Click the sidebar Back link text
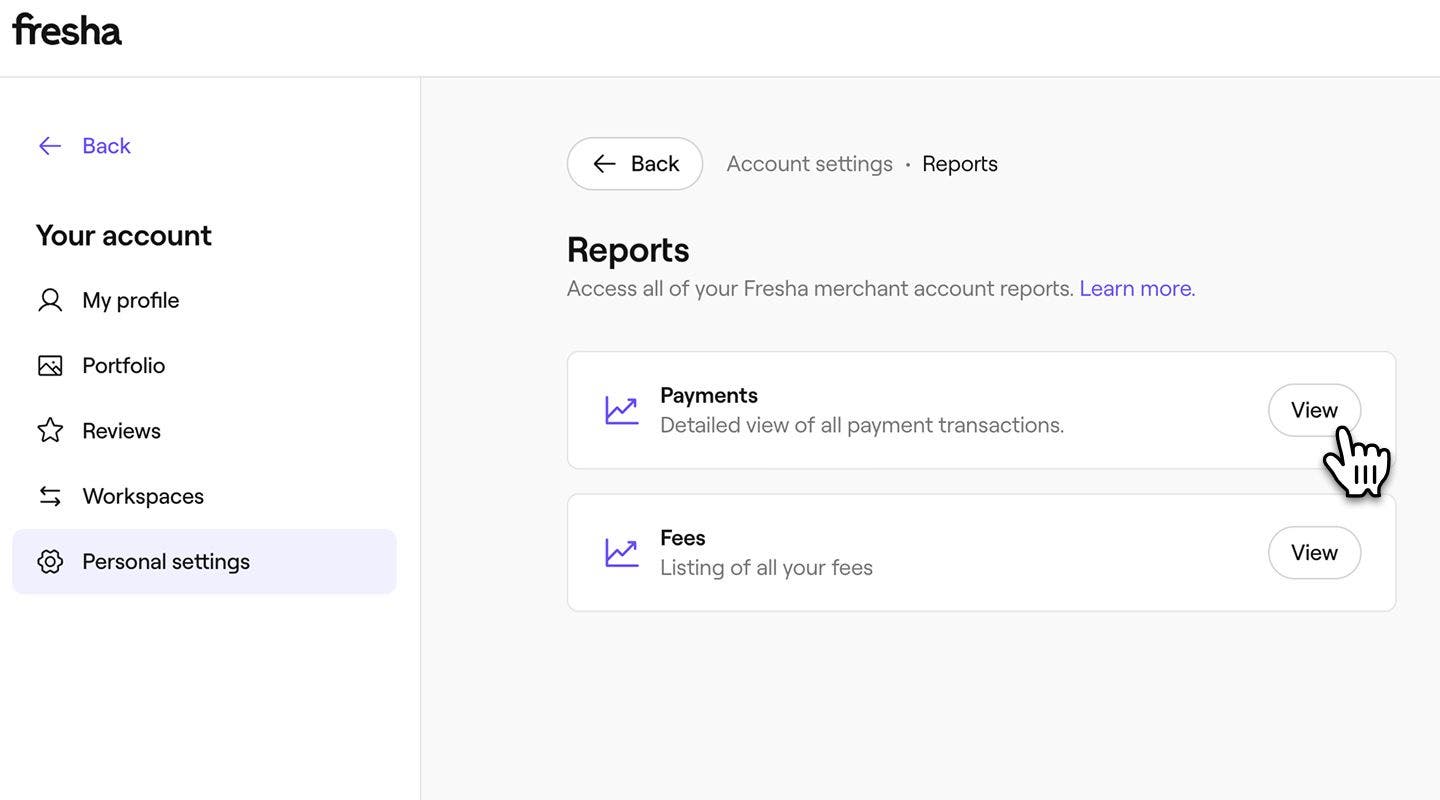1440x800 pixels. click(106, 146)
